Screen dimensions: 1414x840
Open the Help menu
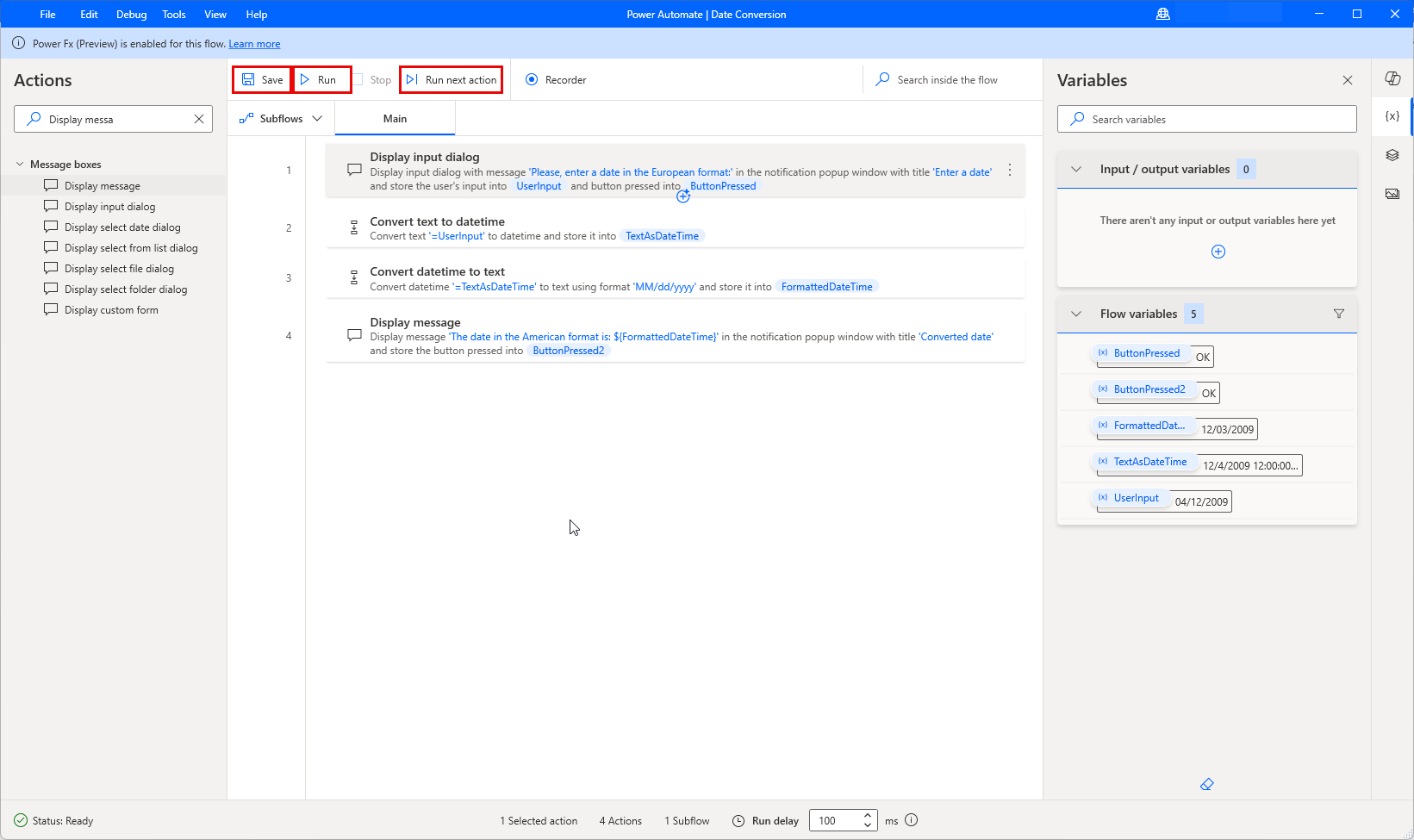pyautogui.click(x=257, y=14)
